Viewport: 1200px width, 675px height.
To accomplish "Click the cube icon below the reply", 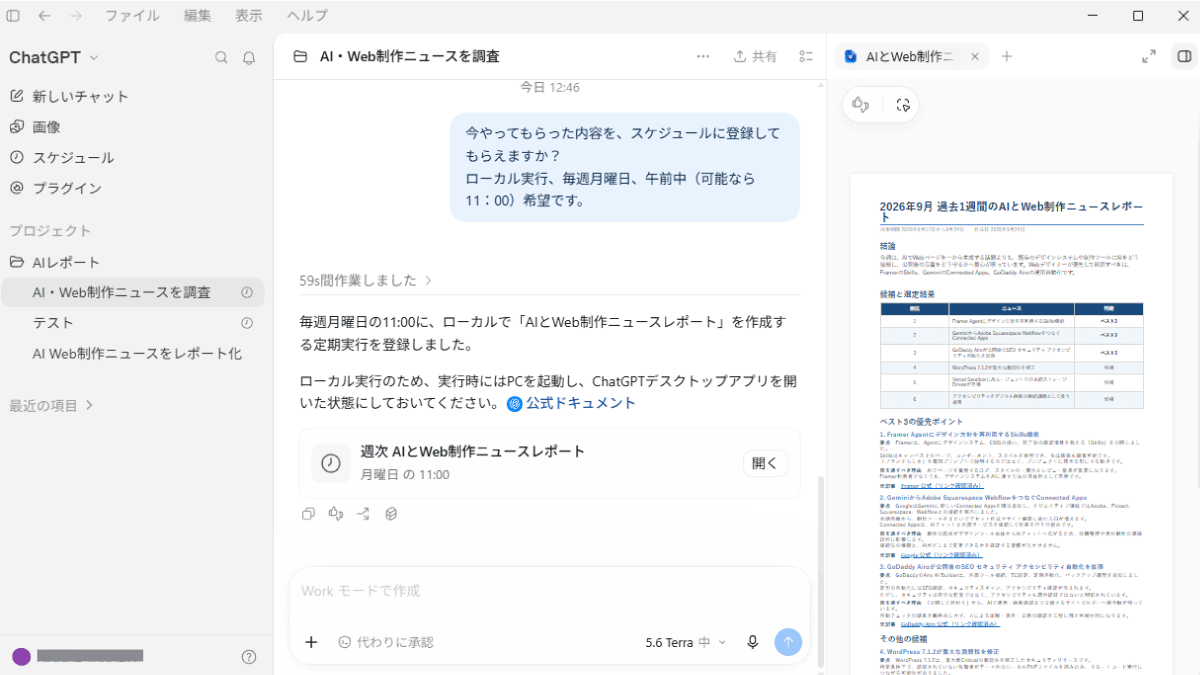I will pyautogui.click(x=391, y=514).
